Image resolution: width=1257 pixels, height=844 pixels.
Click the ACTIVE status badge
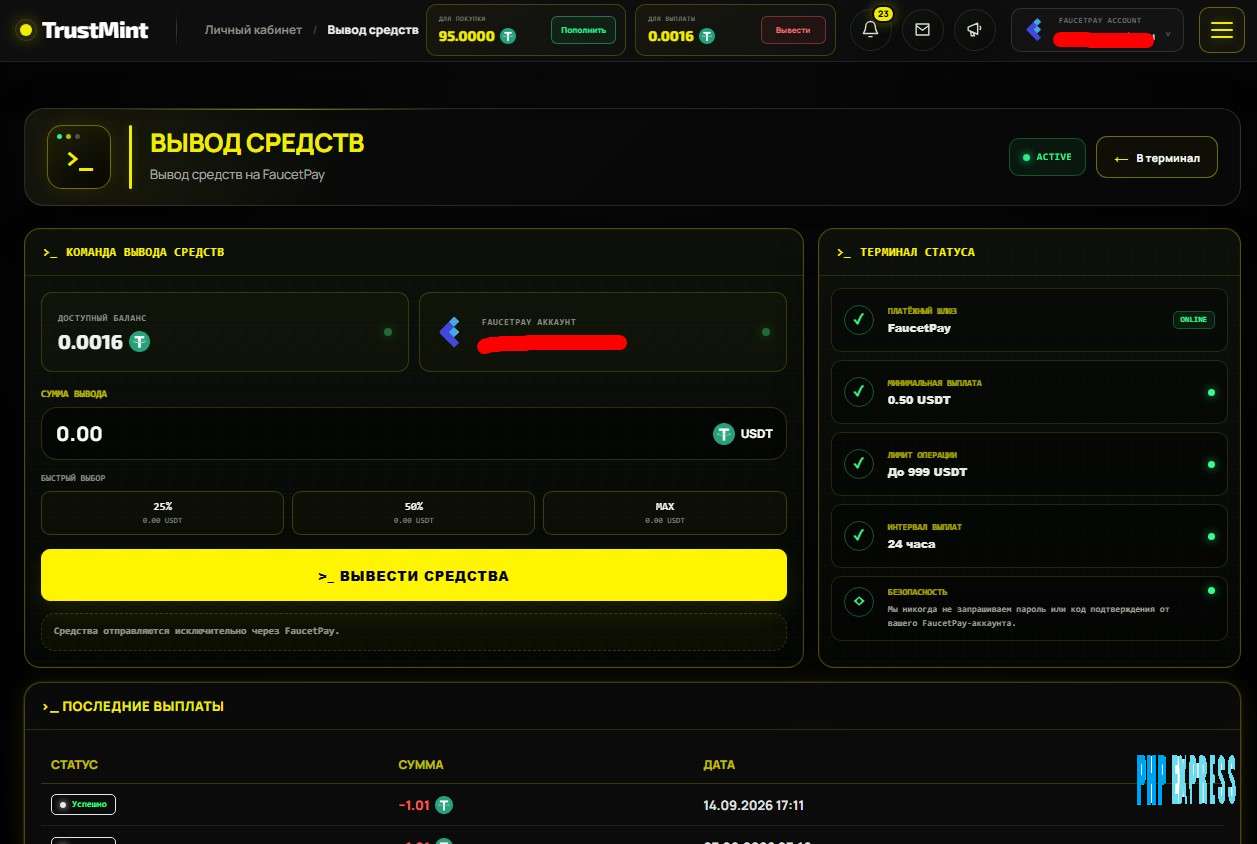1047,157
